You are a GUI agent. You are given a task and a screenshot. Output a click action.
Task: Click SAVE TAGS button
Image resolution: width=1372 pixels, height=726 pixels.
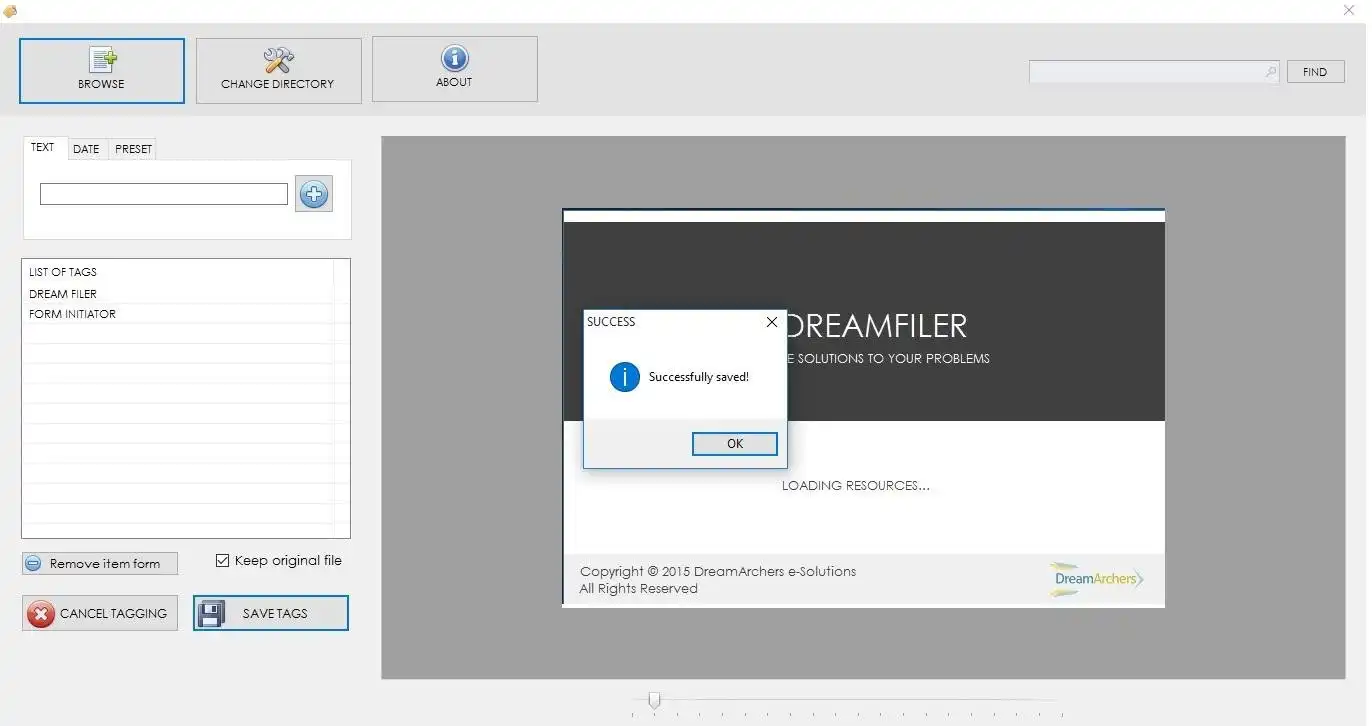(271, 614)
